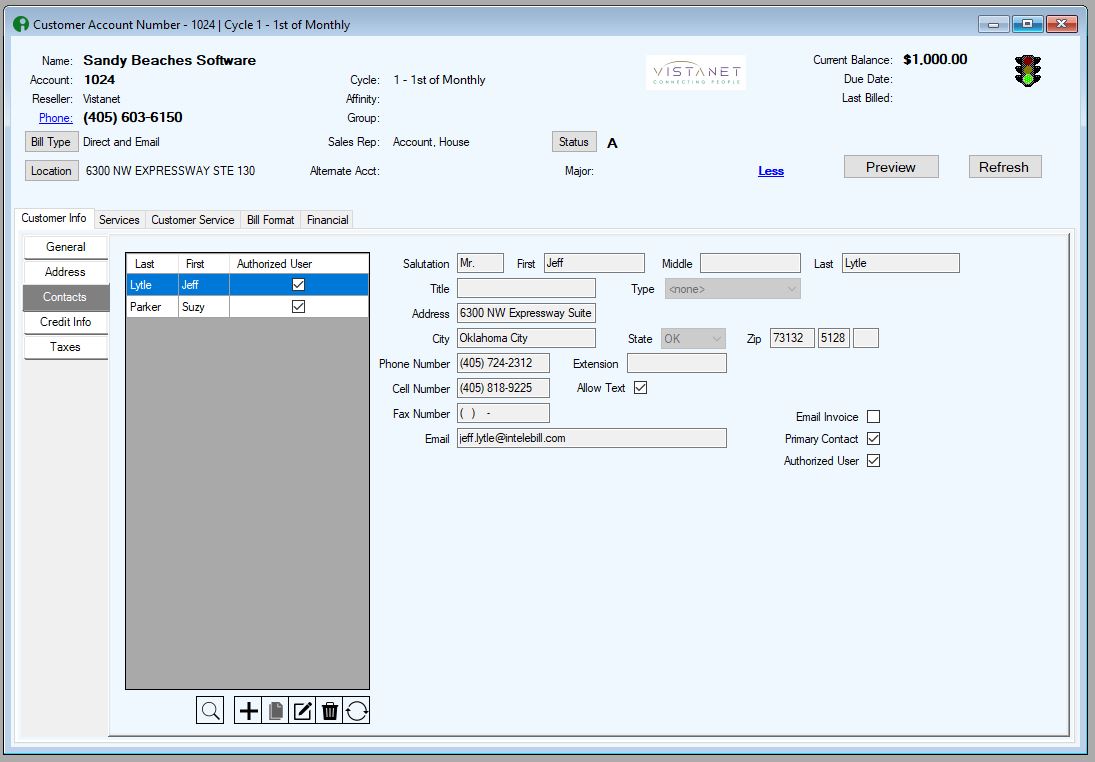Screen dimensions: 1095x762
Task: Toggle Authorized User checkbox in Parker row
Action: pos(298,306)
